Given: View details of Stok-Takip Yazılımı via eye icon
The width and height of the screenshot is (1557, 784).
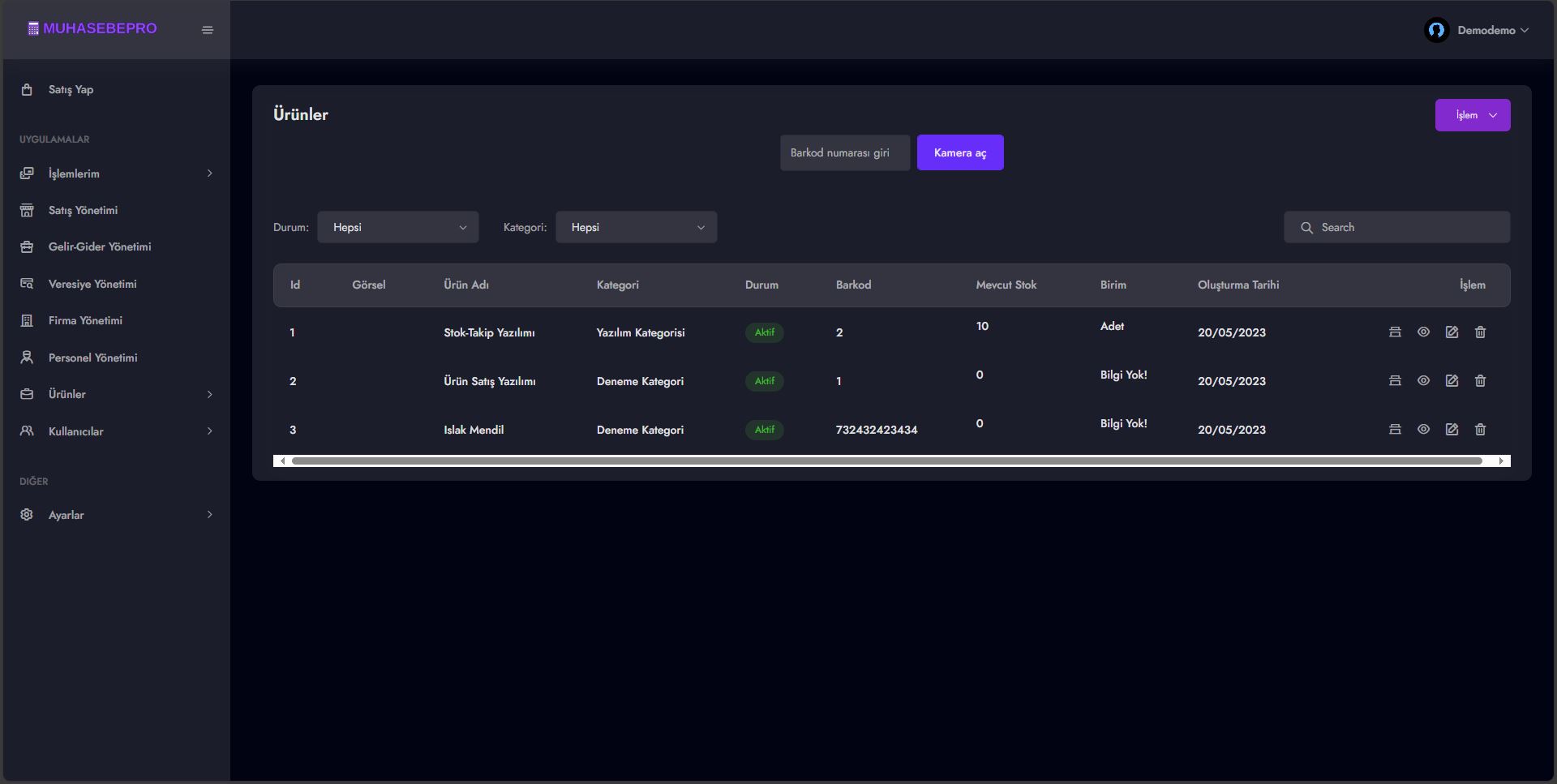Looking at the screenshot, I should tap(1423, 332).
